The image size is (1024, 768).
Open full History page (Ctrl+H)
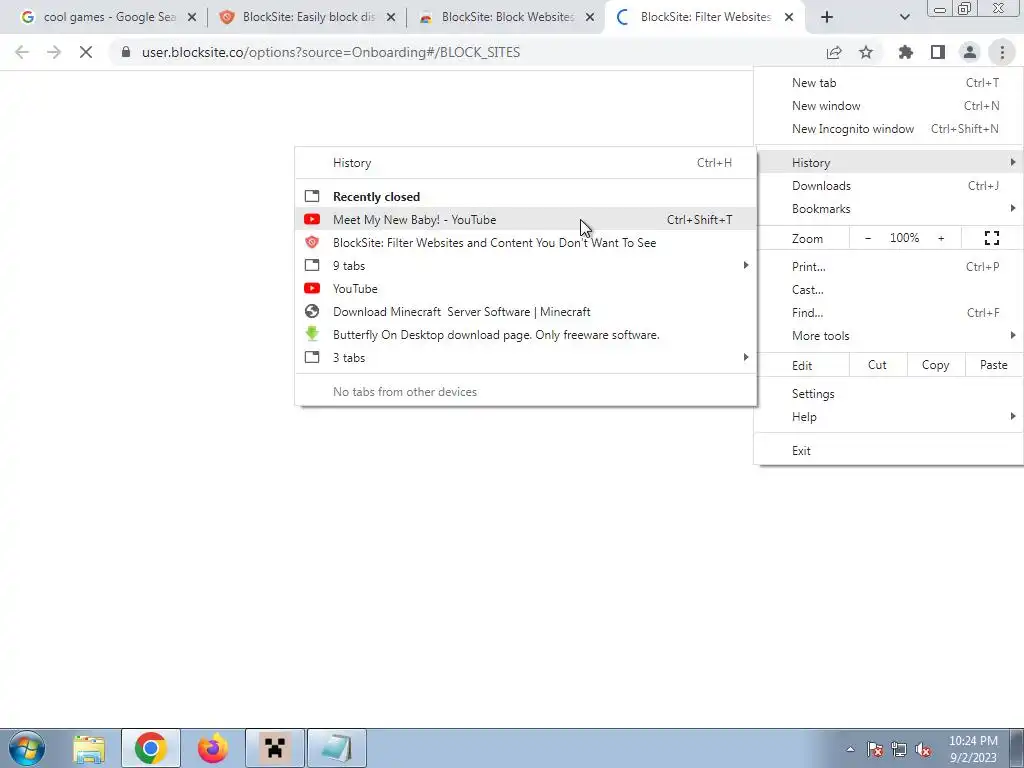[x=526, y=163]
